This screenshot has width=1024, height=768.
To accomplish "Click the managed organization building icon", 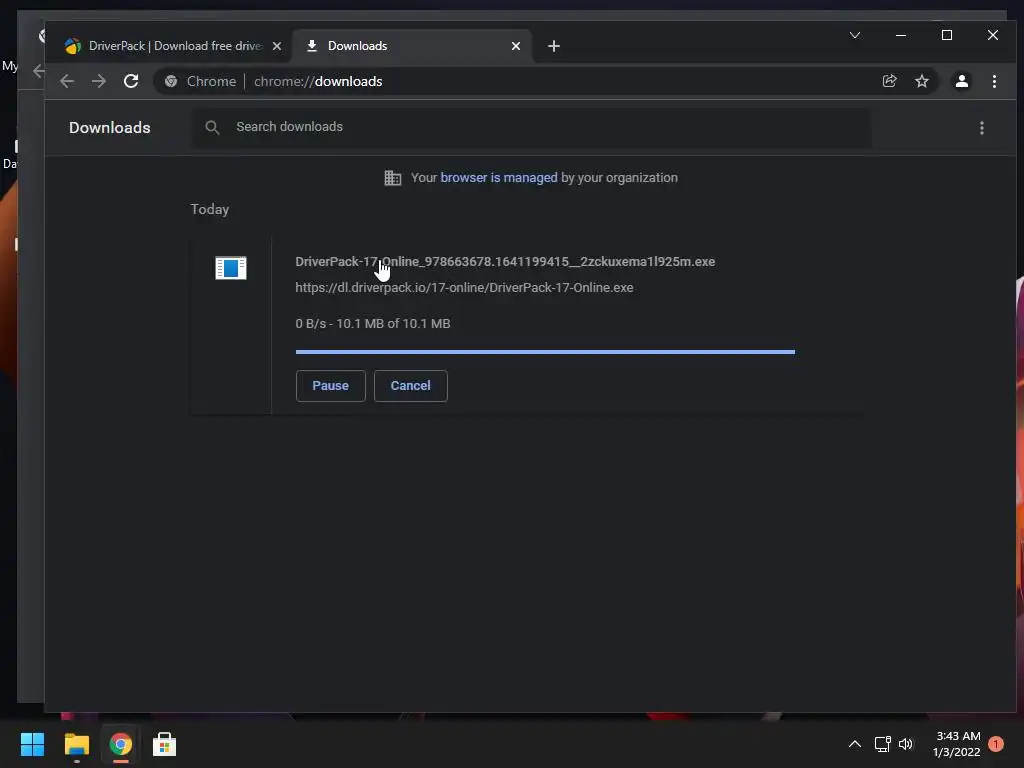I will coord(392,178).
